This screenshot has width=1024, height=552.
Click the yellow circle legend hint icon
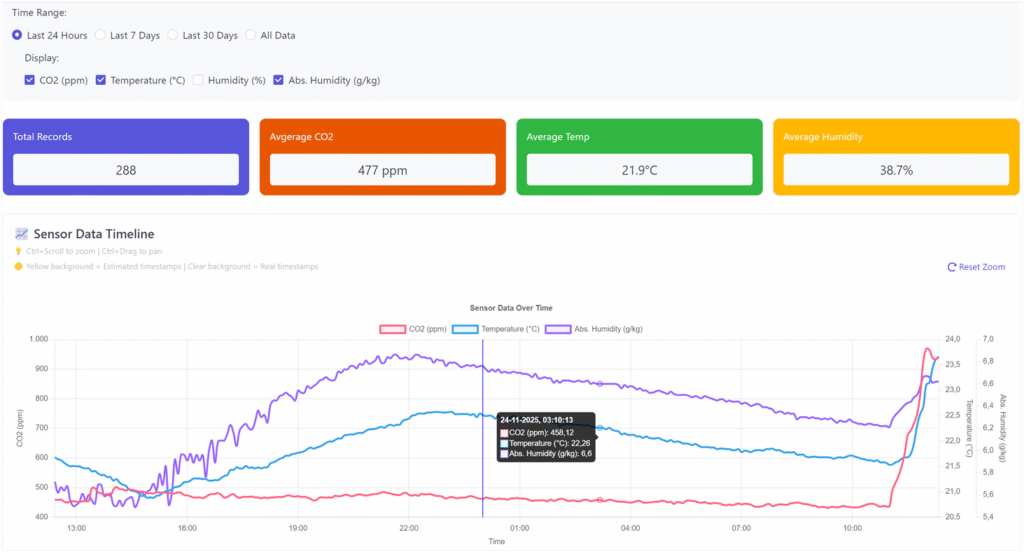pos(18,267)
